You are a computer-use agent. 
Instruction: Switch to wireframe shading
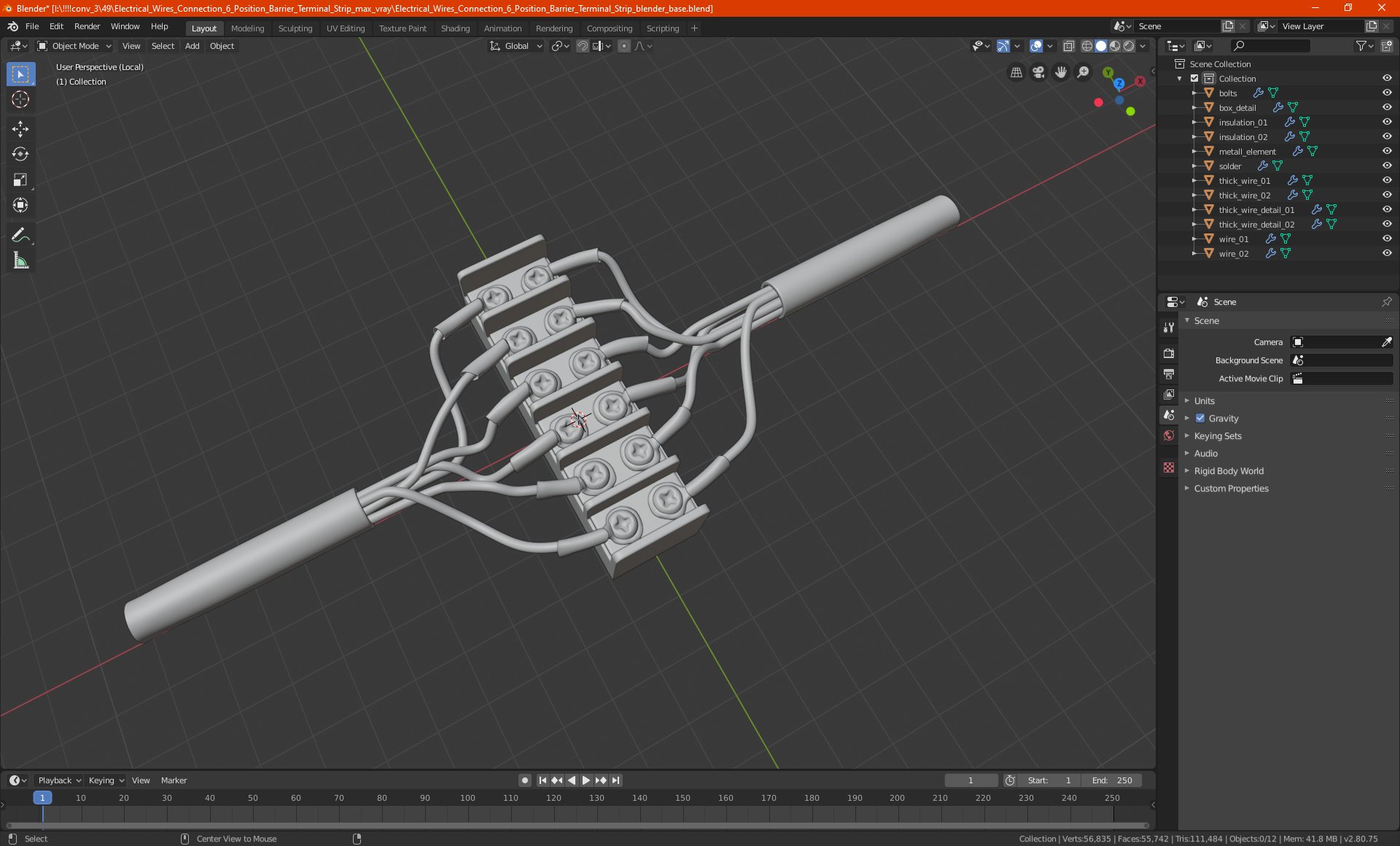[1086, 46]
